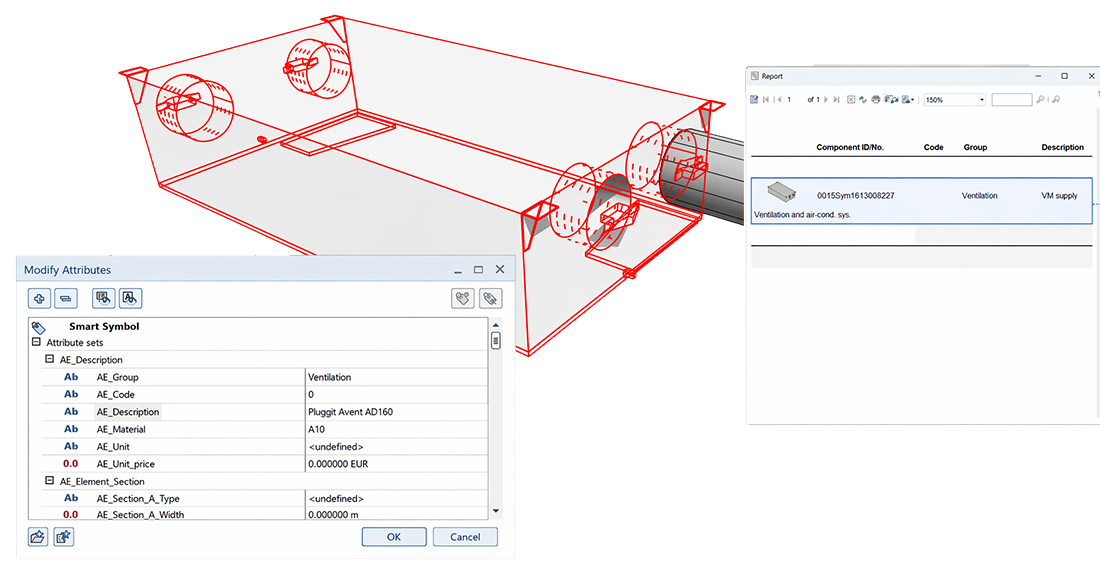Go to next page in Report
Screen dimensions: 1100x574
tap(826, 100)
